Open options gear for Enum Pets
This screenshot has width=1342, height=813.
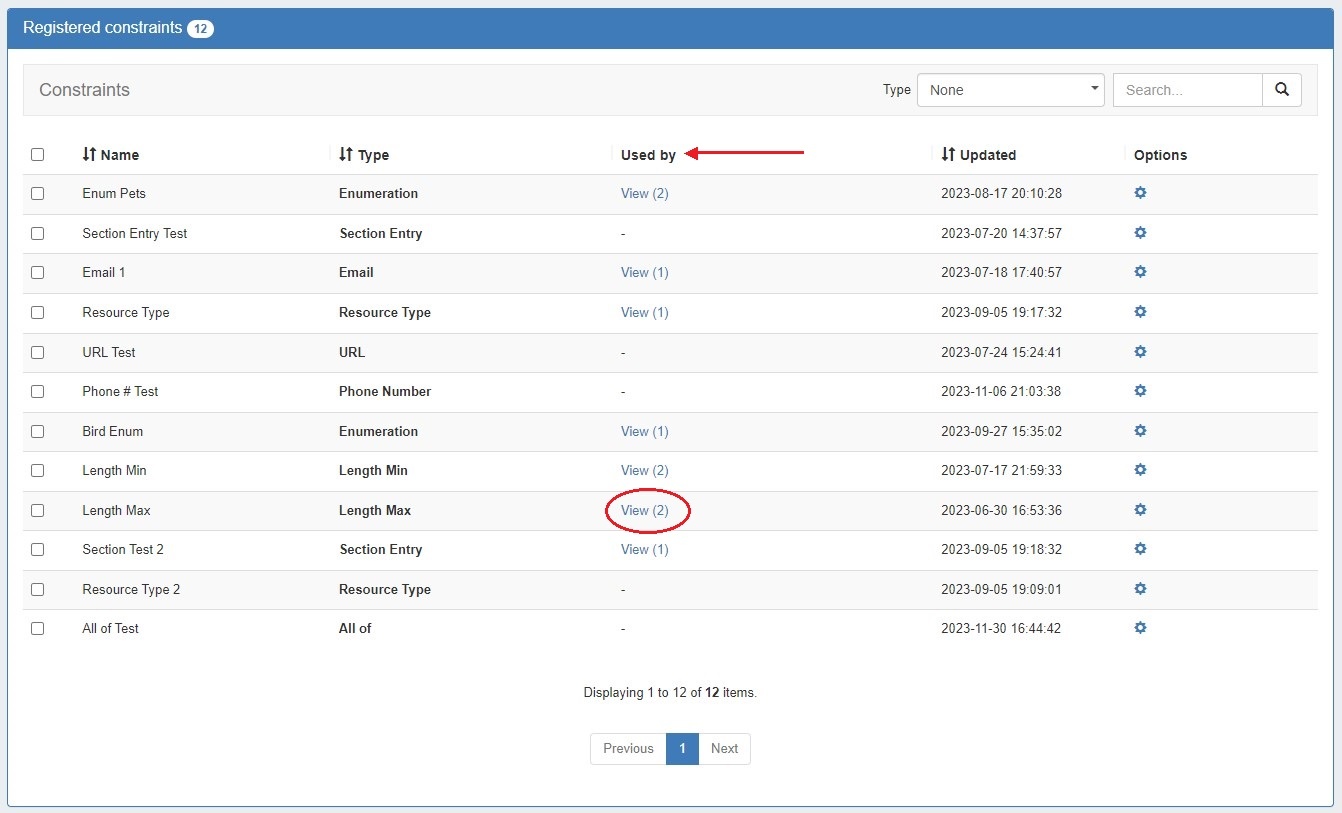[1140, 193]
